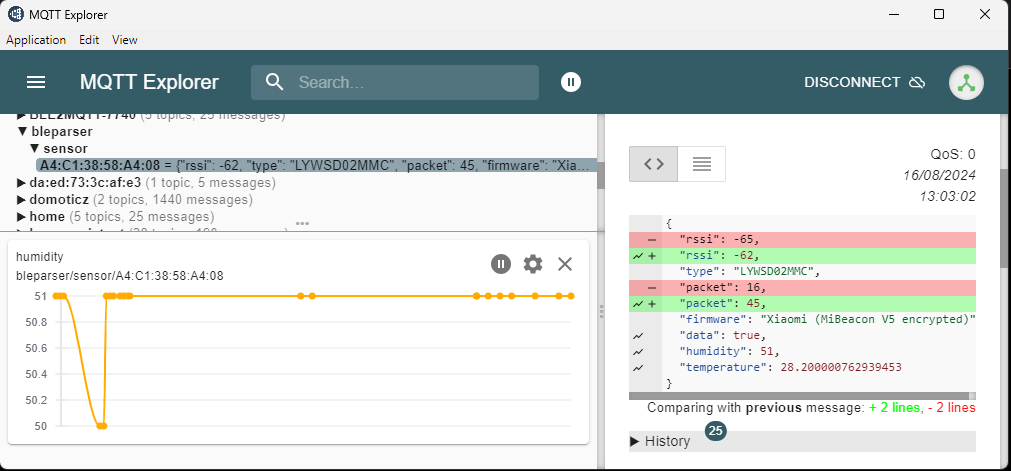Switch to the raw text view
This screenshot has height=471, width=1011.
point(702,164)
